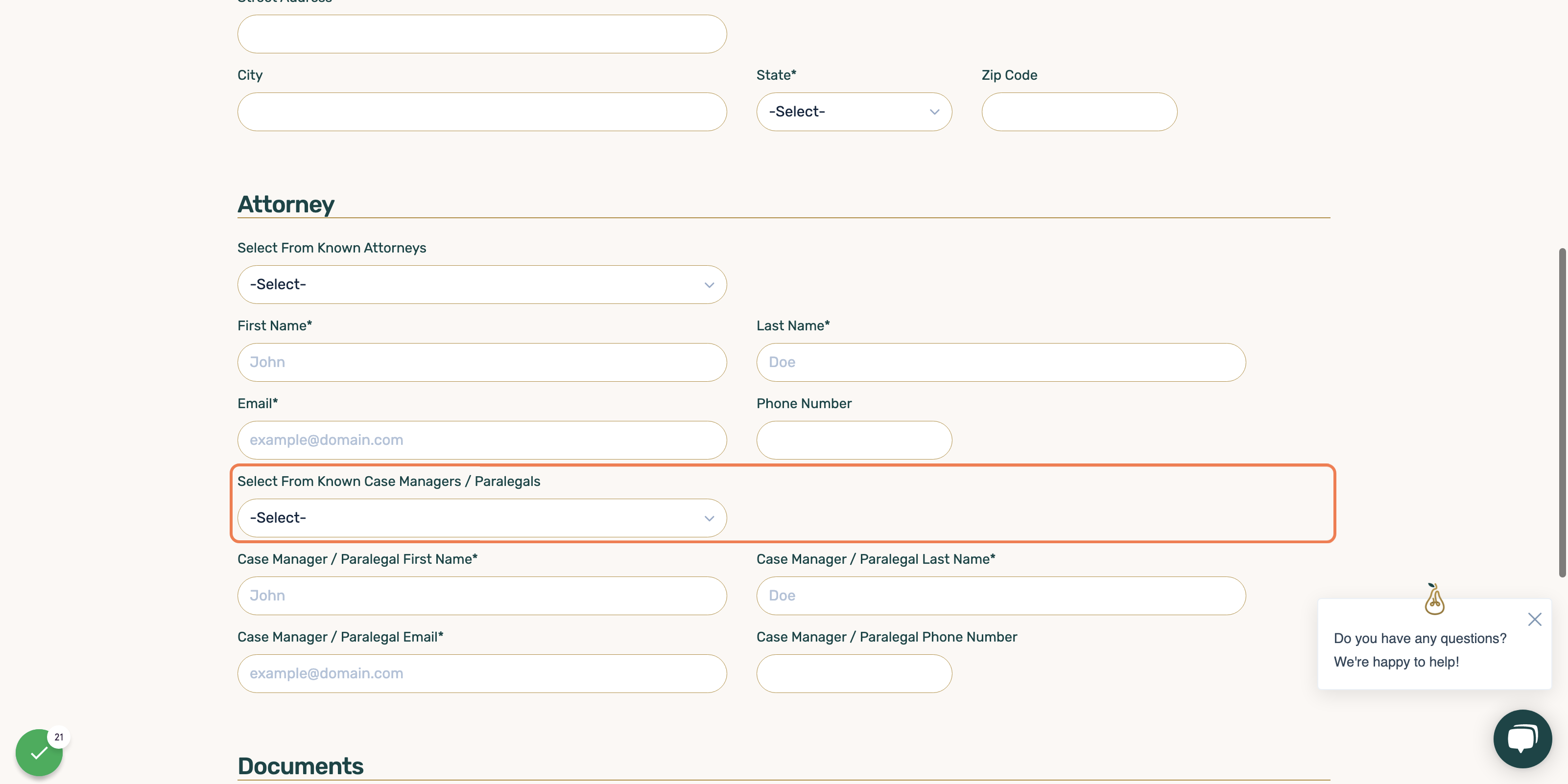
Task: Click the 'Documents' section heading
Action: (300, 766)
